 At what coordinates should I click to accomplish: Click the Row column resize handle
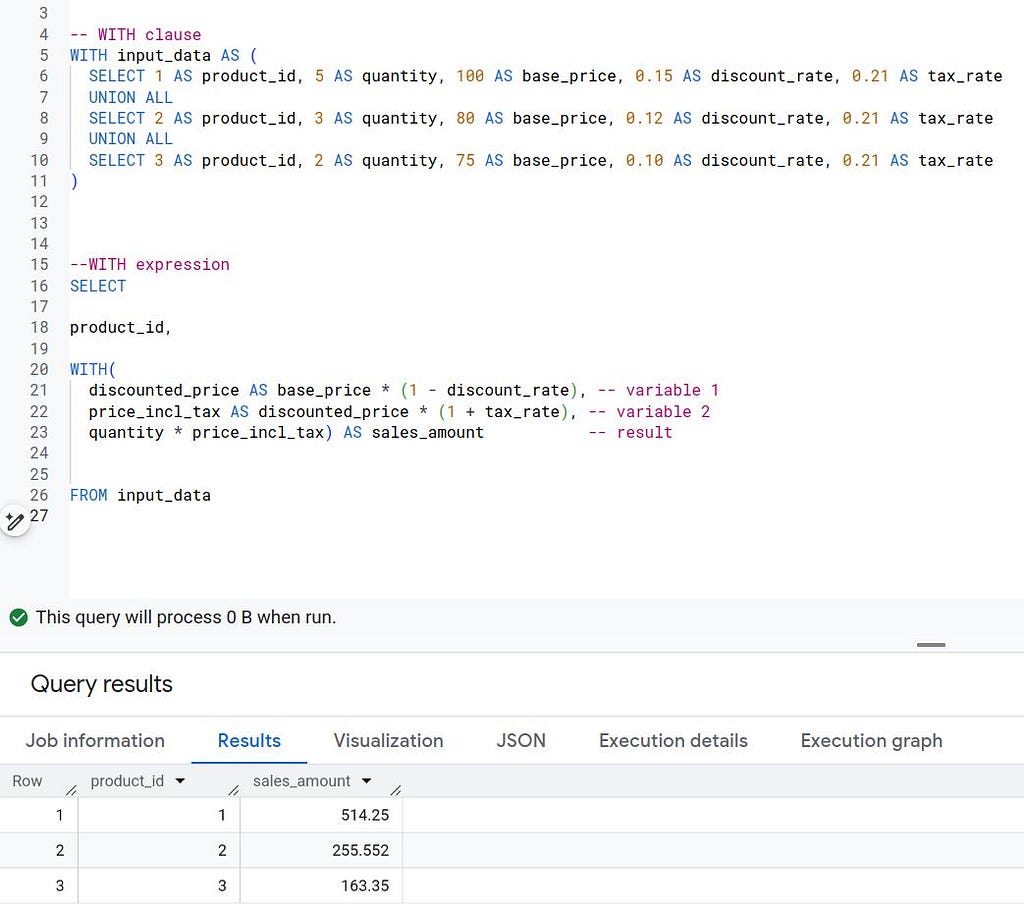point(71,790)
